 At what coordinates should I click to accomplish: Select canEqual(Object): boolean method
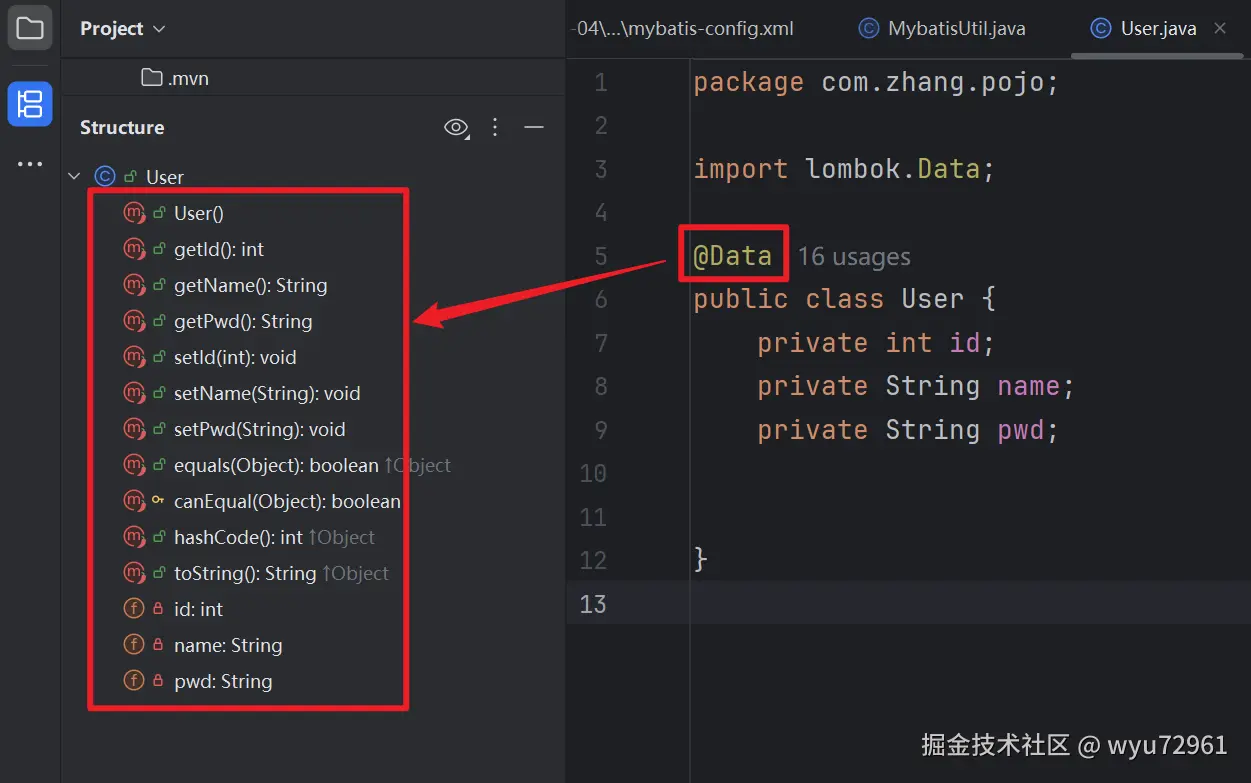[287, 501]
